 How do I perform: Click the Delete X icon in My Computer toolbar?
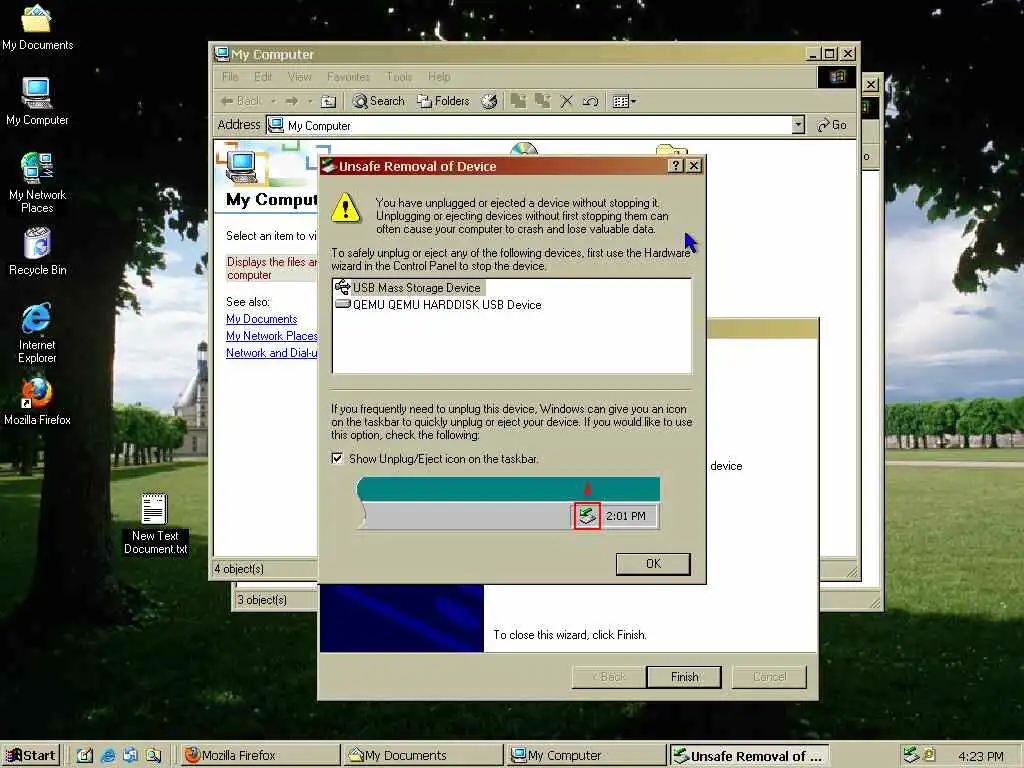point(566,101)
